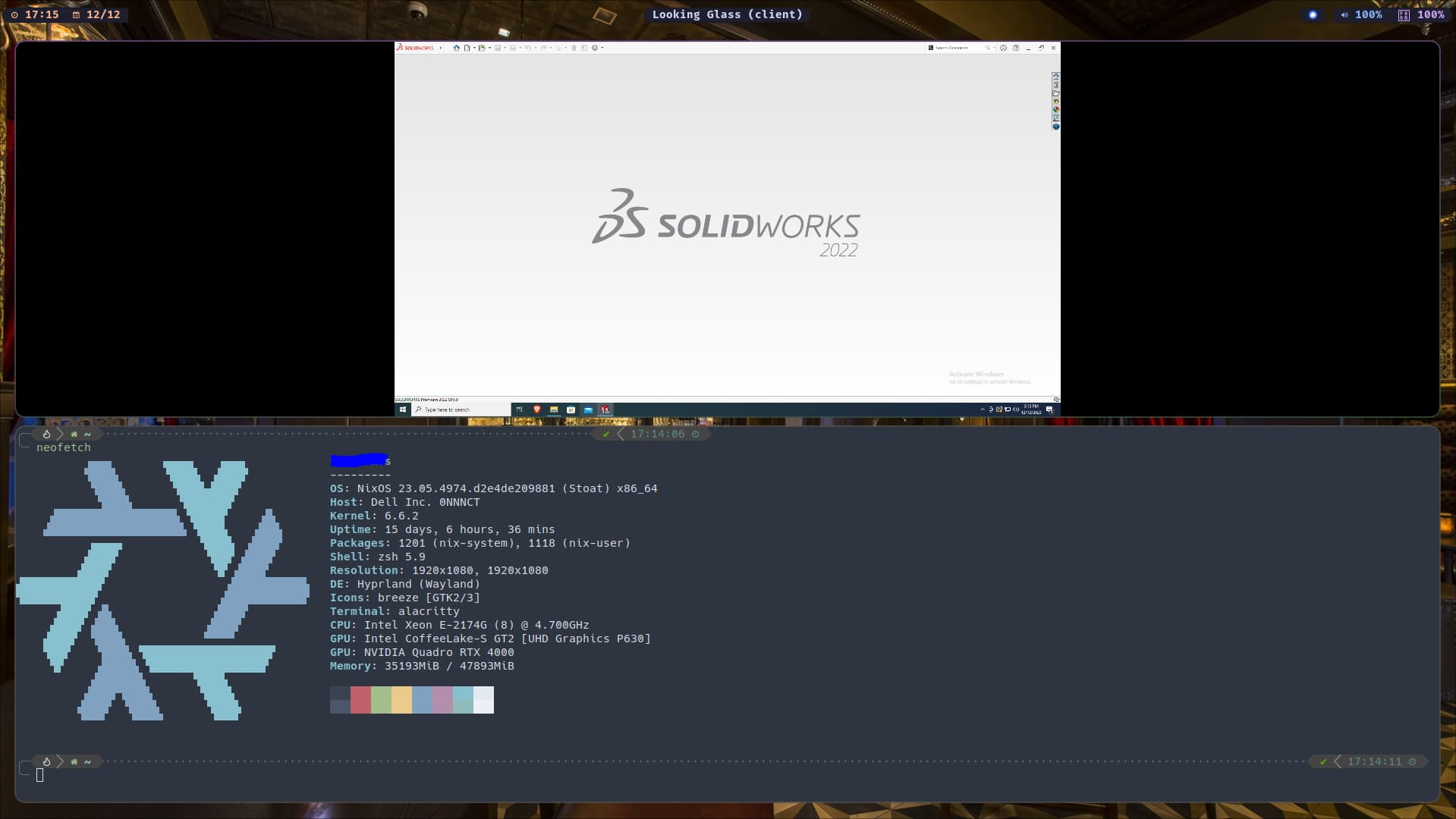Click the search magnifier in SolidWorks

tap(988, 48)
